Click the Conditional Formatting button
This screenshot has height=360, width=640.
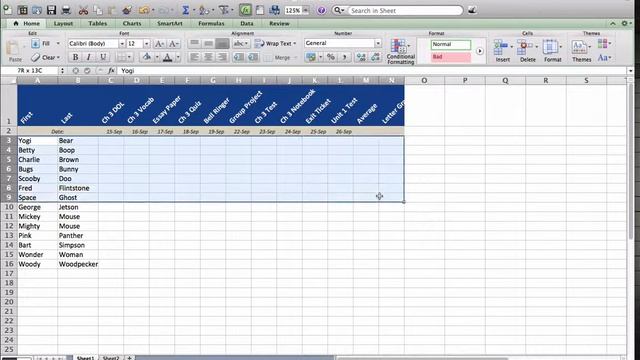400,51
